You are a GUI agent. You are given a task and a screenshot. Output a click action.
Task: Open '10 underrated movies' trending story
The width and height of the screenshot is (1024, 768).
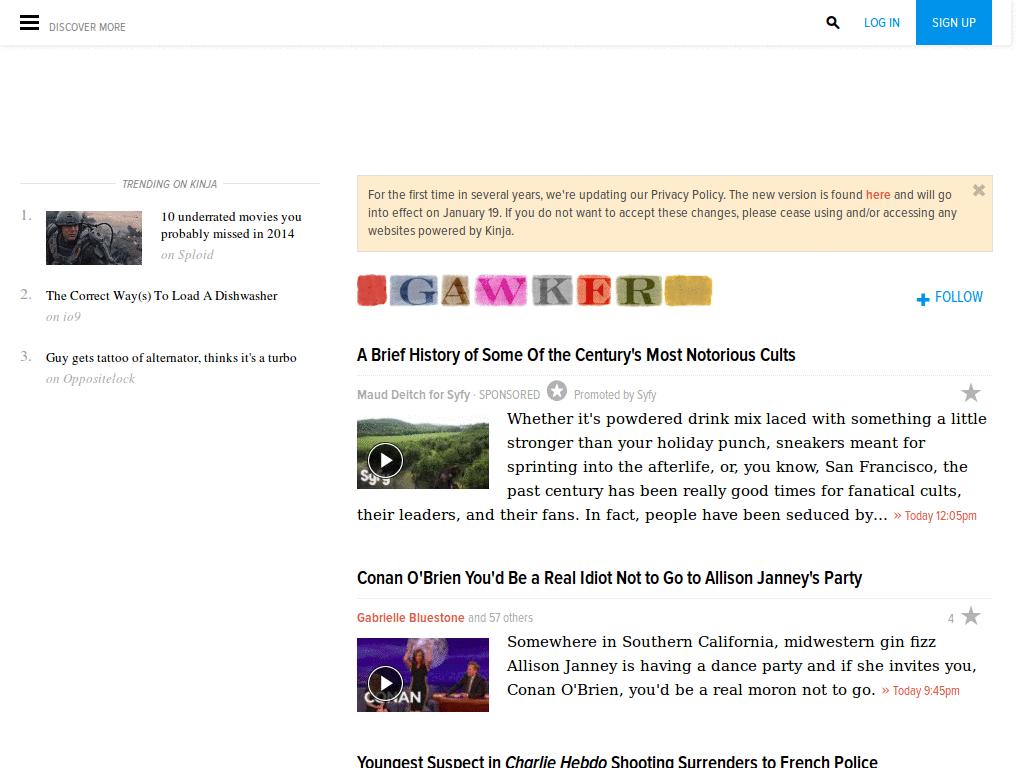point(231,225)
